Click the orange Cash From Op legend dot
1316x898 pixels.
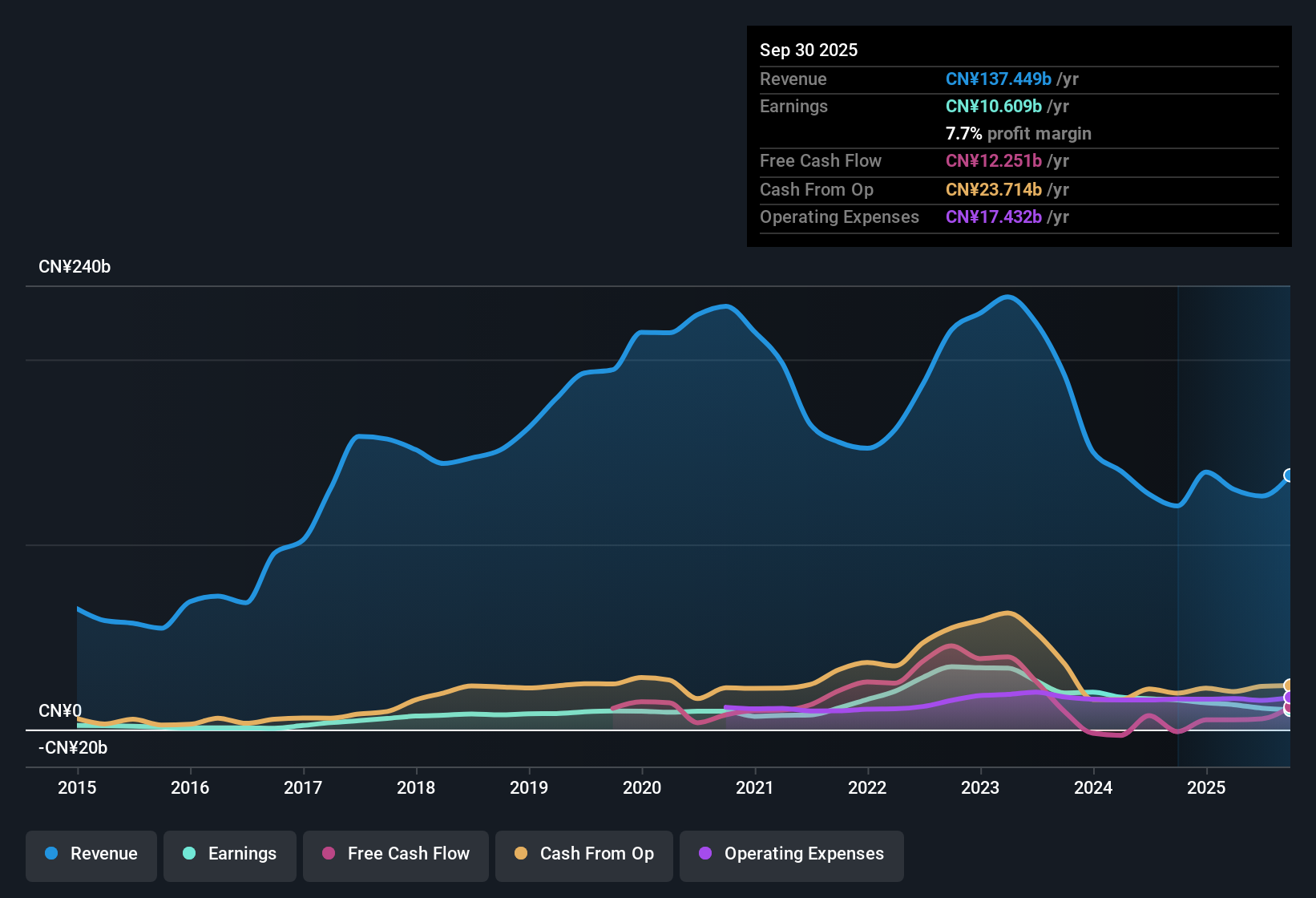(x=520, y=854)
